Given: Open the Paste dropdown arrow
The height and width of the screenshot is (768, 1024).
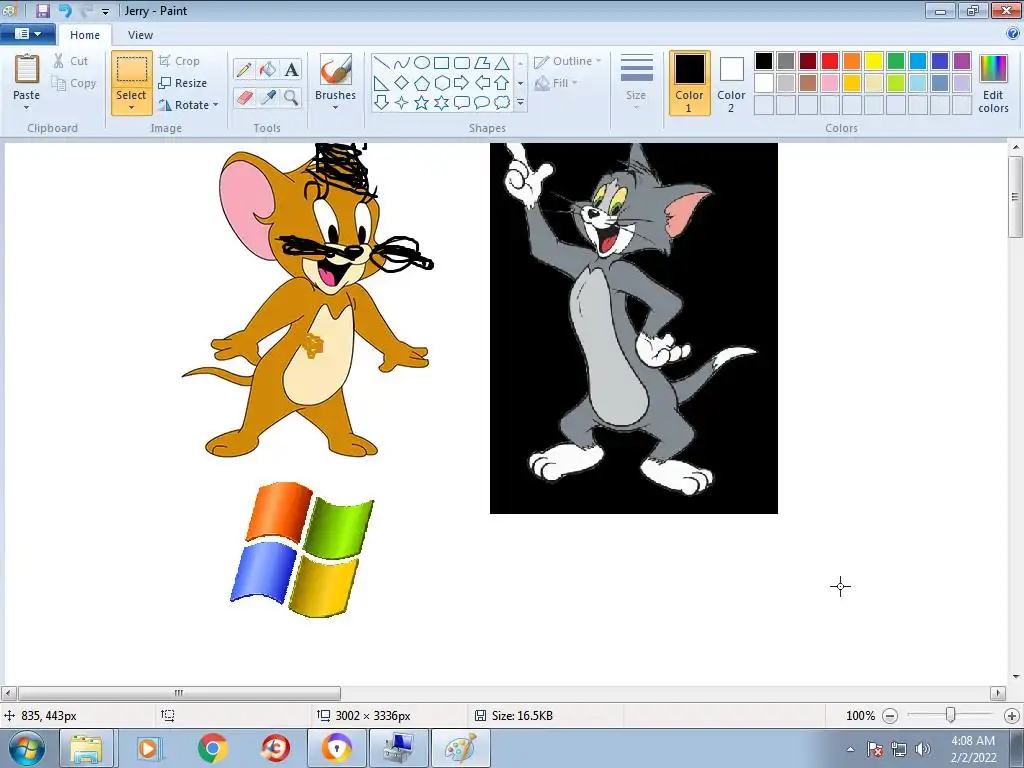Looking at the screenshot, I should [x=26, y=108].
